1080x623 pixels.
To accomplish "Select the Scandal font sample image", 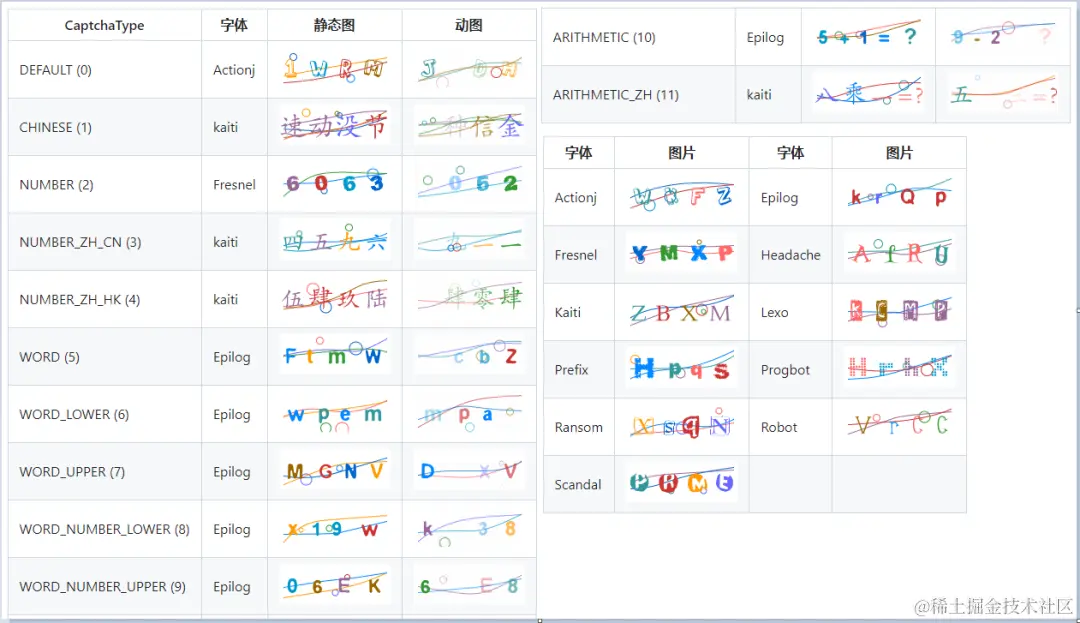I will click(681, 484).
